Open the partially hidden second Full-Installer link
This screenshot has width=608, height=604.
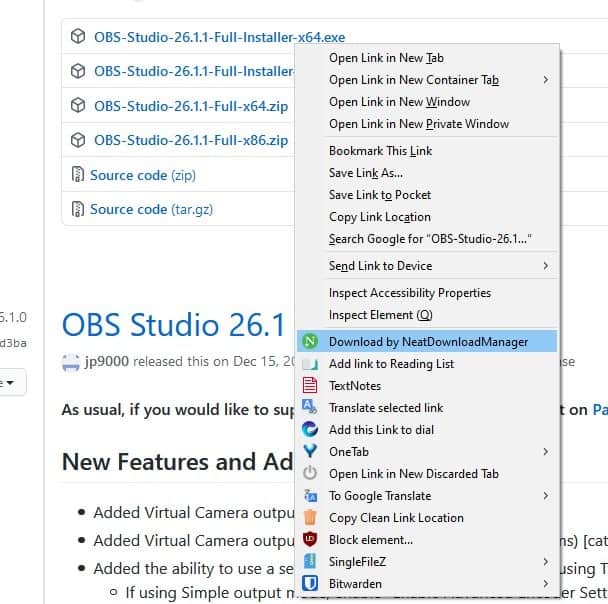[194, 71]
